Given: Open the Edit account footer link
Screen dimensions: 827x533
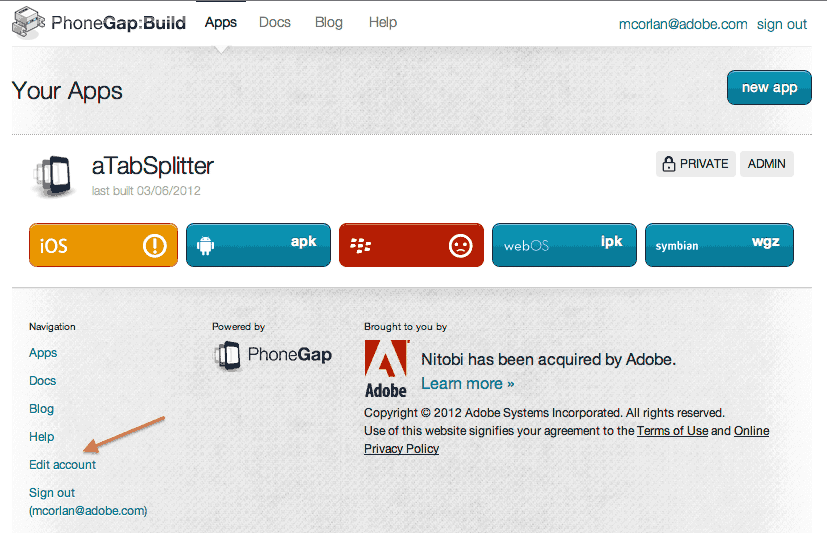Looking at the screenshot, I should [63, 465].
